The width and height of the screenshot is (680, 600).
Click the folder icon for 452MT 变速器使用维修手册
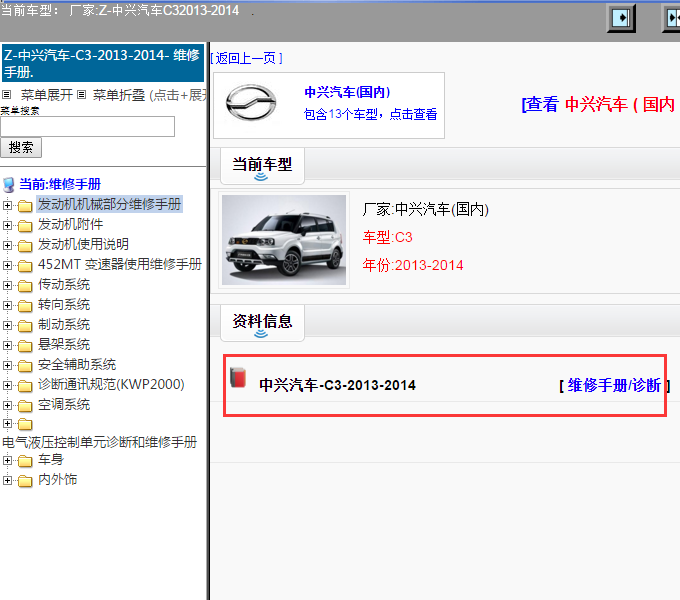tap(25, 265)
